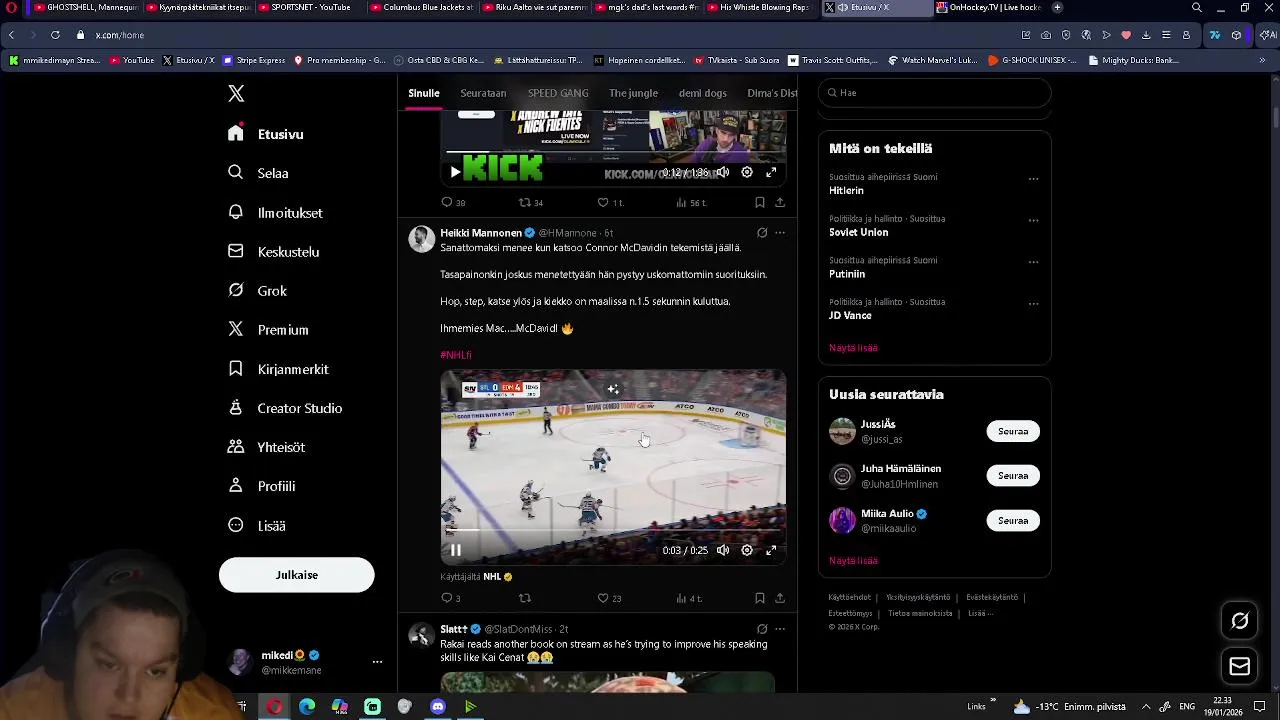Open Microsoft Edge from taskbar
The width and height of the screenshot is (1280, 720).
[307, 707]
